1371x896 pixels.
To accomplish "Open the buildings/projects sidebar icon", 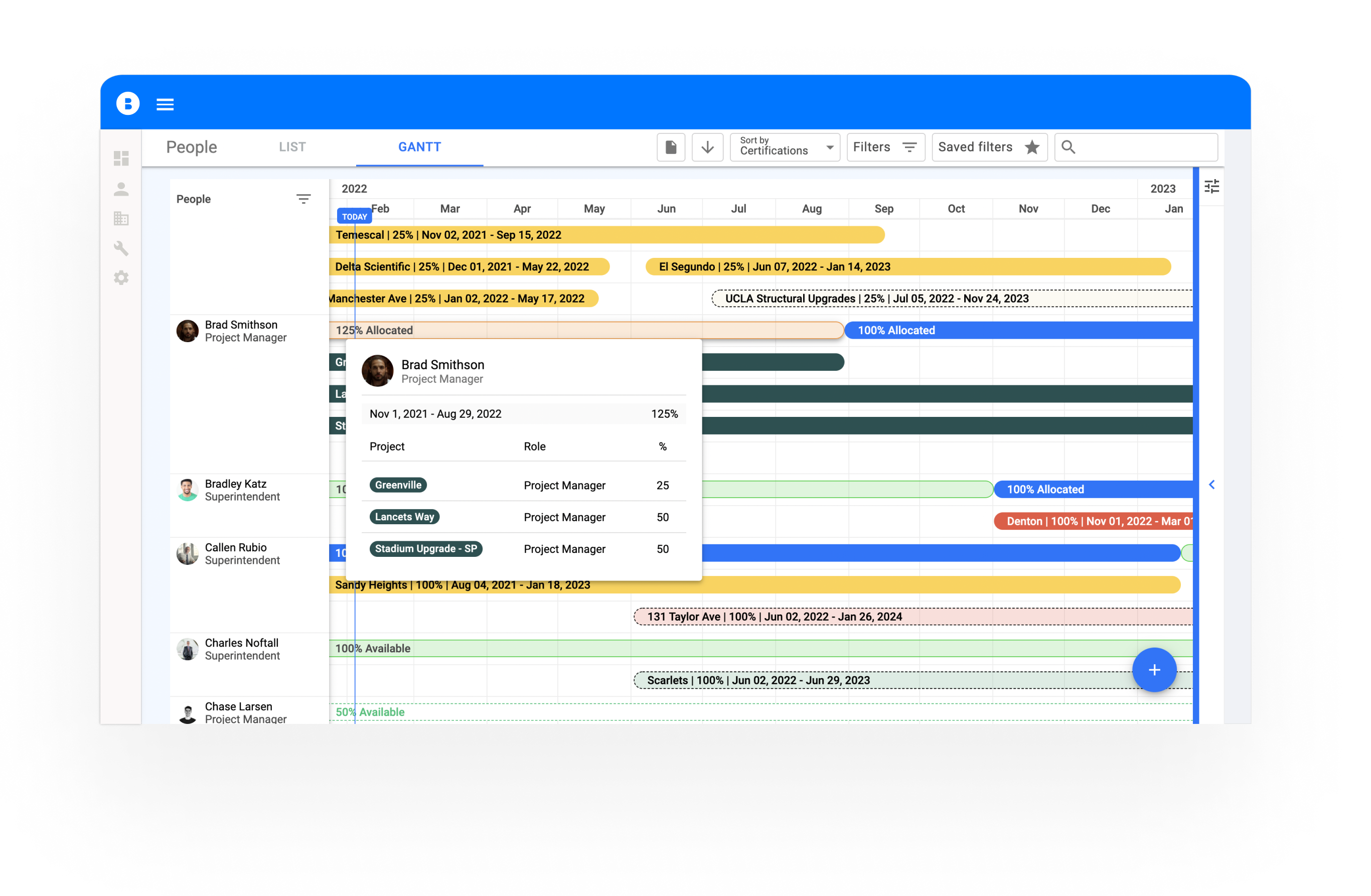I will coord(121,218).
